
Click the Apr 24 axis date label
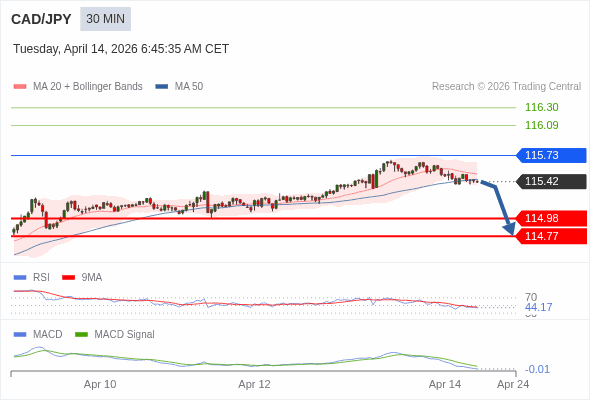(513, 385)
